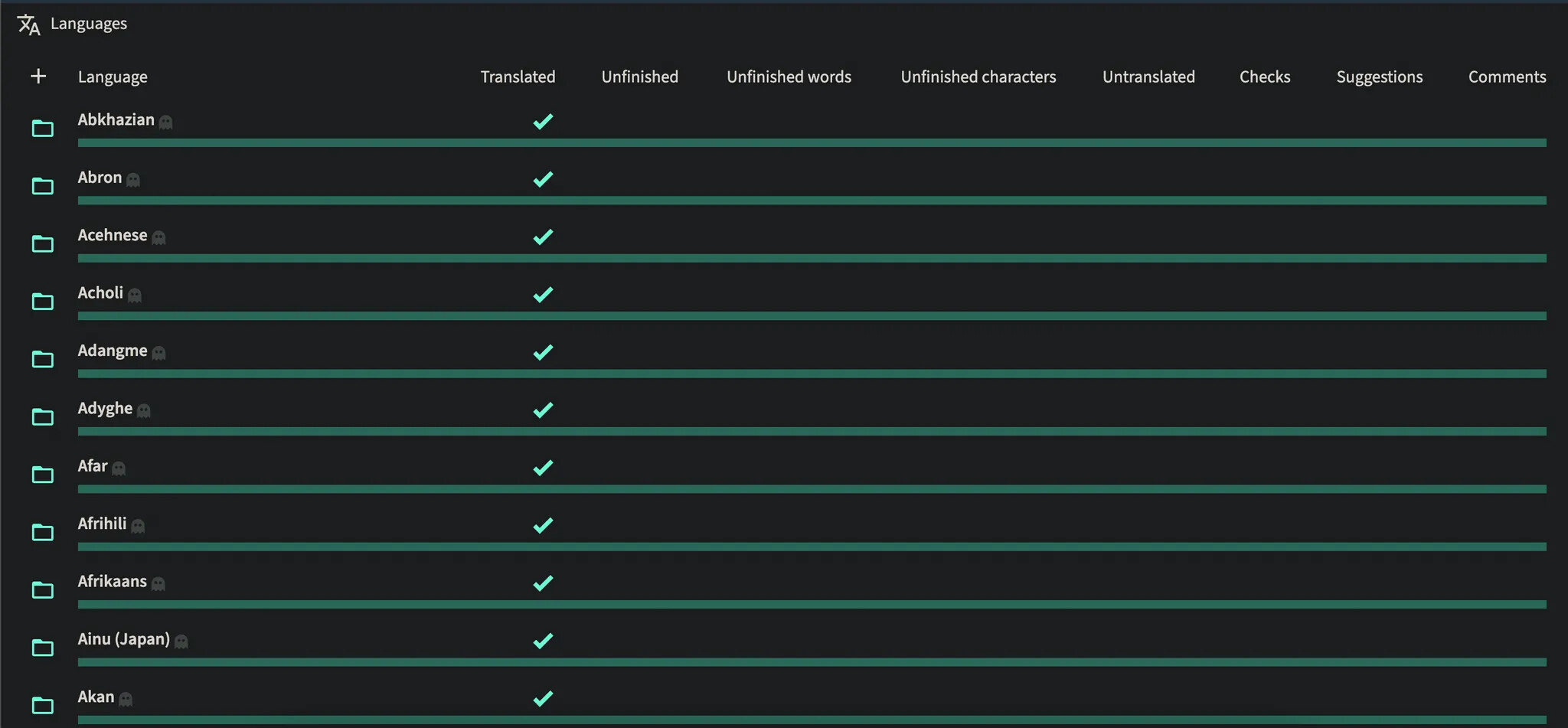The width and height of the screenshot is (1568, 728).
Task: Click the translate icon beside Languages heading
Action: tap(28, 24)
